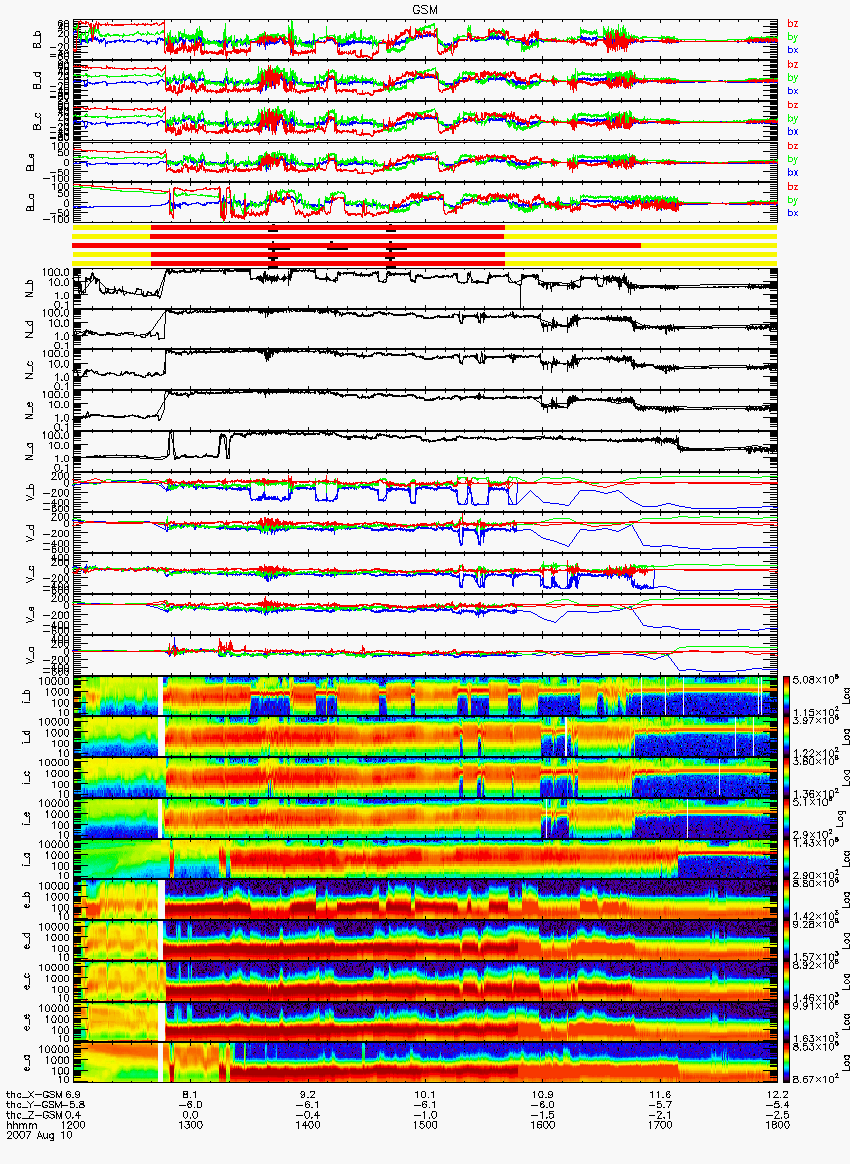
Task: Click the Y-GSM value -5.4
Action: 777,1105
